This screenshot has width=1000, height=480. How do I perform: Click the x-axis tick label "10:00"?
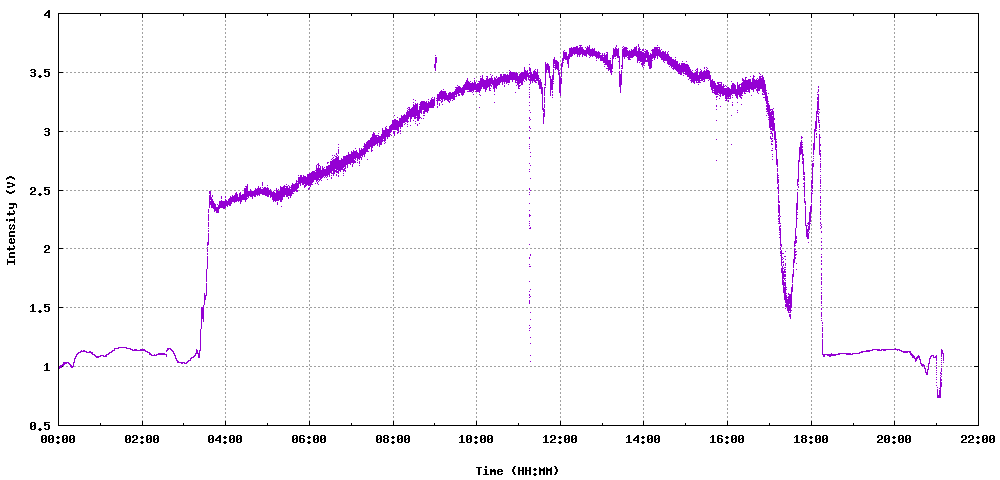pos(476,439)
